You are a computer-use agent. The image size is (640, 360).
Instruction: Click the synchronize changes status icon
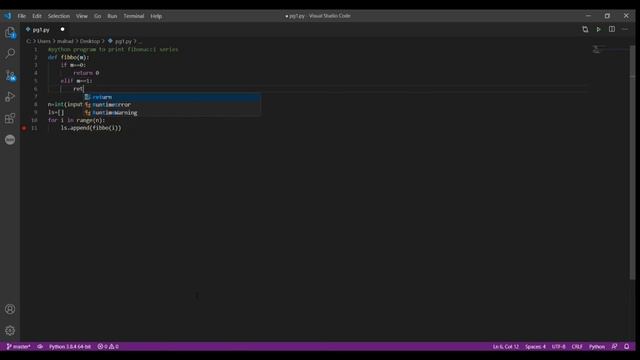(x=40, y=347)
